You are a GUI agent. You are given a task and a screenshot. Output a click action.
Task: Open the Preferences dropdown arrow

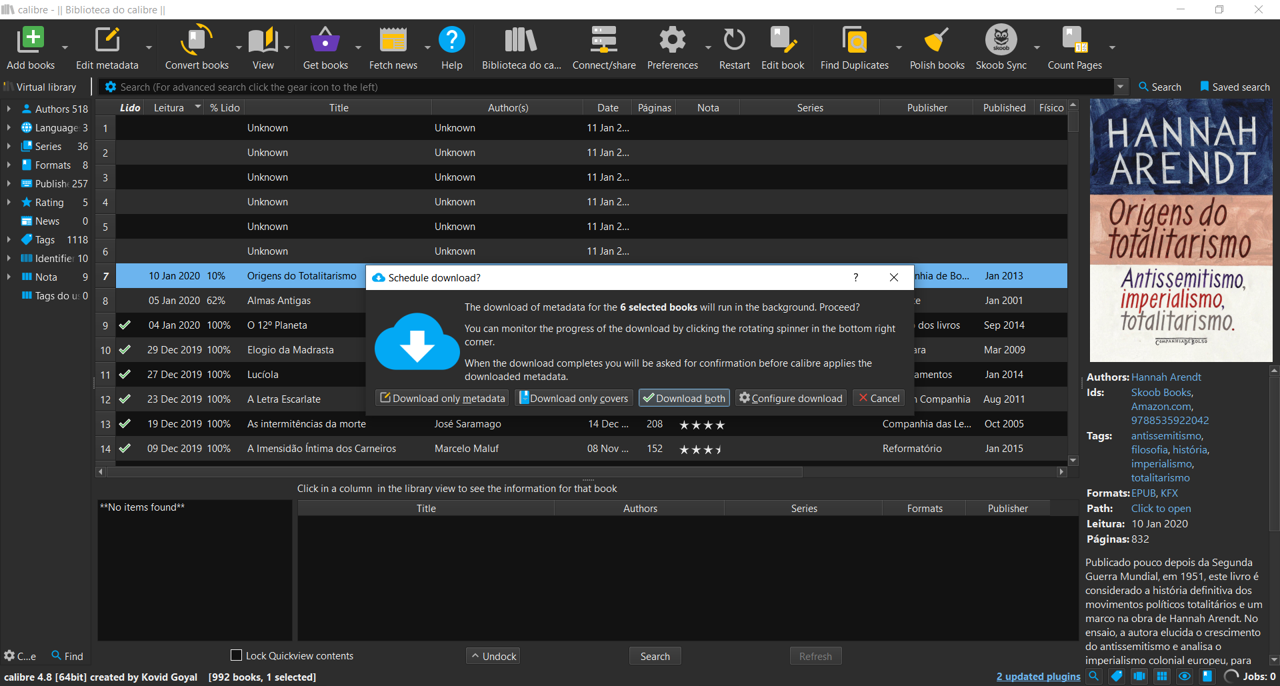pos(708,47)
